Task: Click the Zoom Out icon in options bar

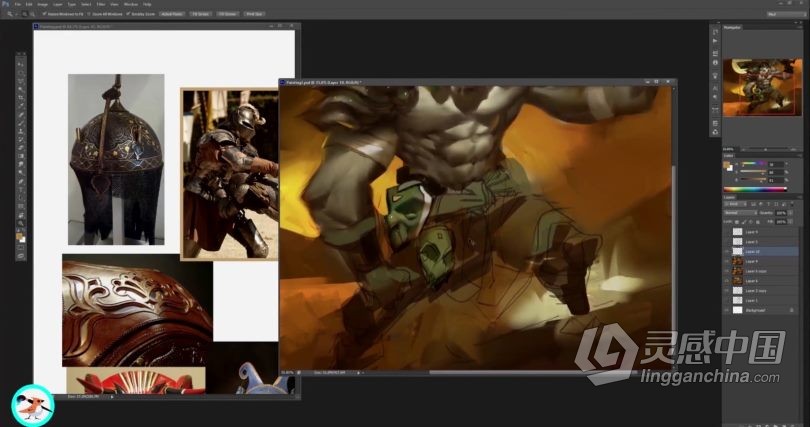Action: click(x=33, y=14)
